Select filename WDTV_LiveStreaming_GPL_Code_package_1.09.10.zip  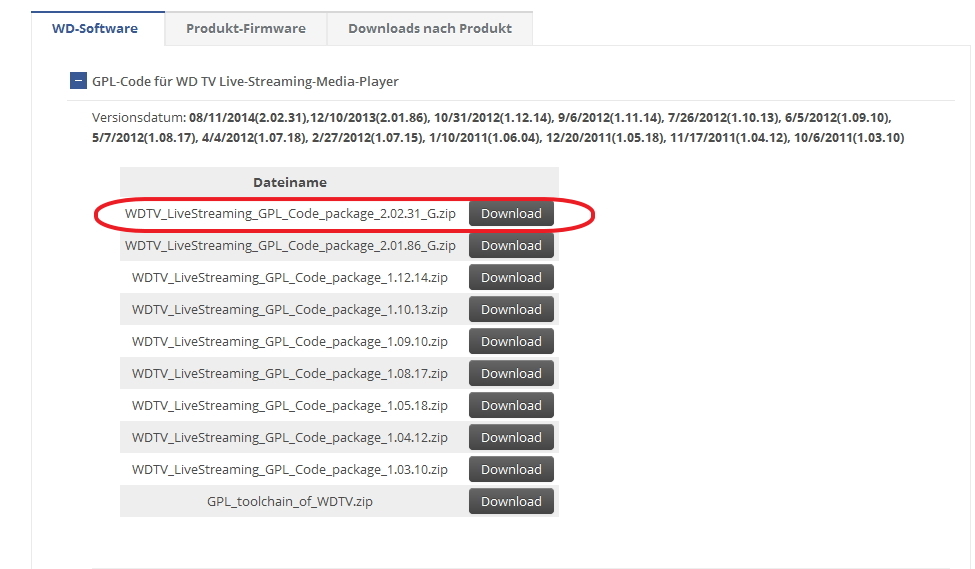[x=290, y=342]
